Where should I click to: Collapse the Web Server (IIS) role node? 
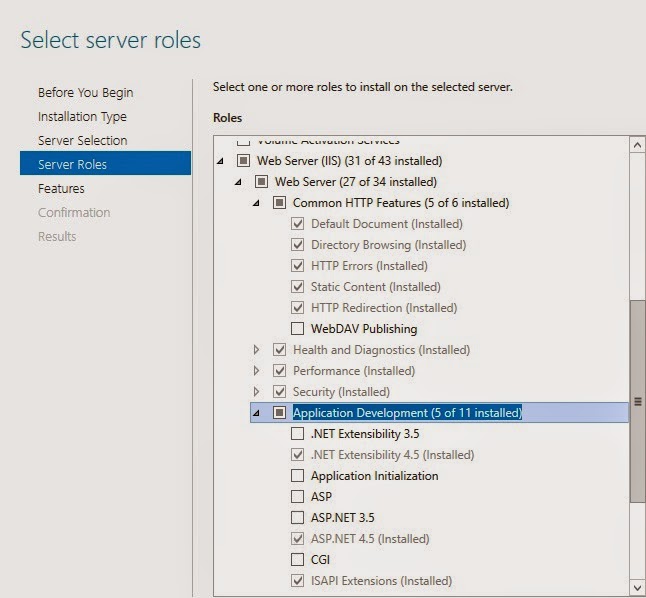pyautogui.click(x=220, y=161)
